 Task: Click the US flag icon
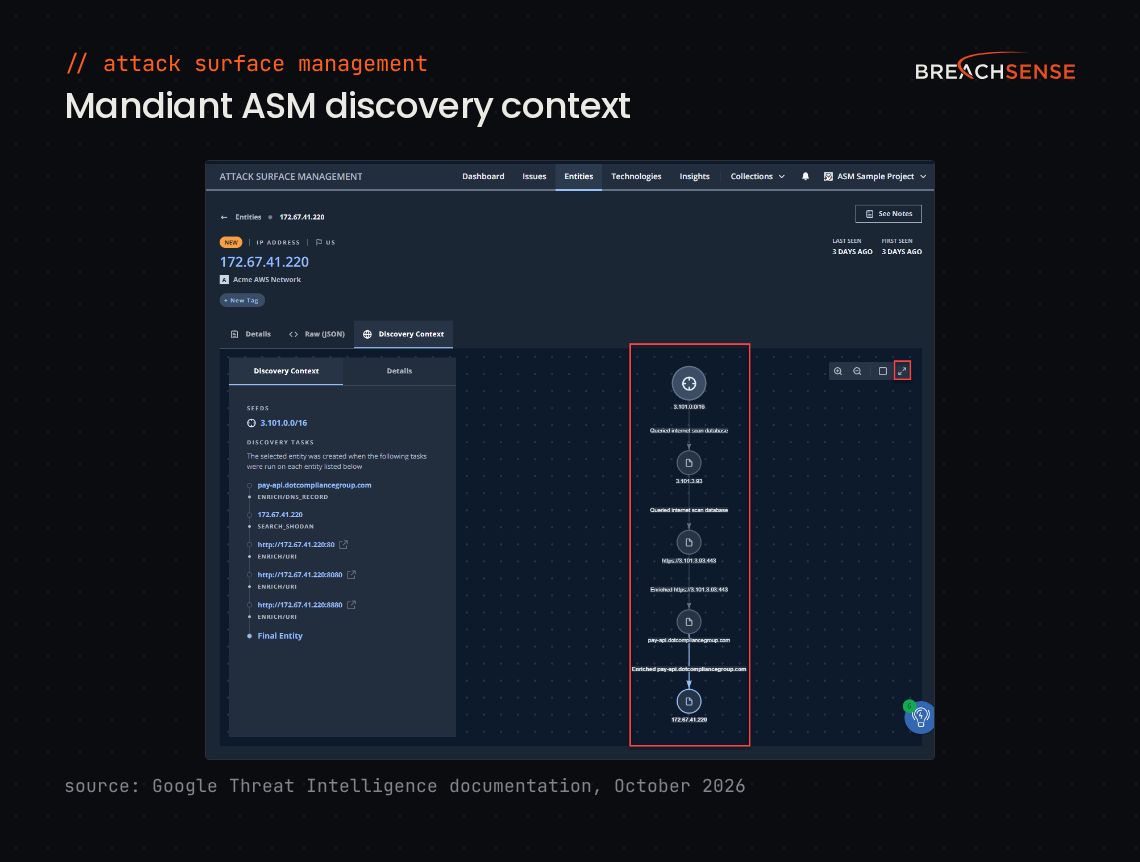click(x=318, y=243)
